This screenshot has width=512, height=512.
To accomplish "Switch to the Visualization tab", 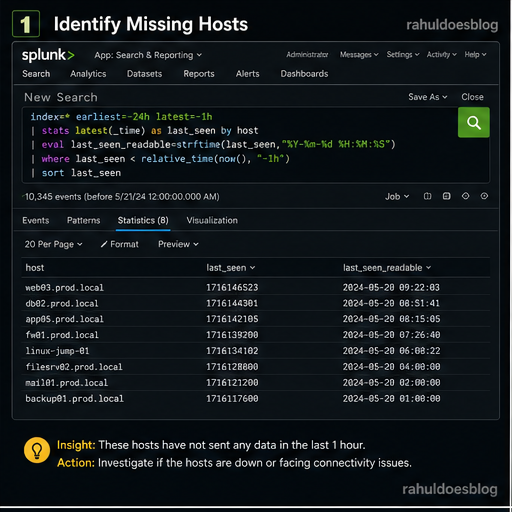I will pos(212,220).
